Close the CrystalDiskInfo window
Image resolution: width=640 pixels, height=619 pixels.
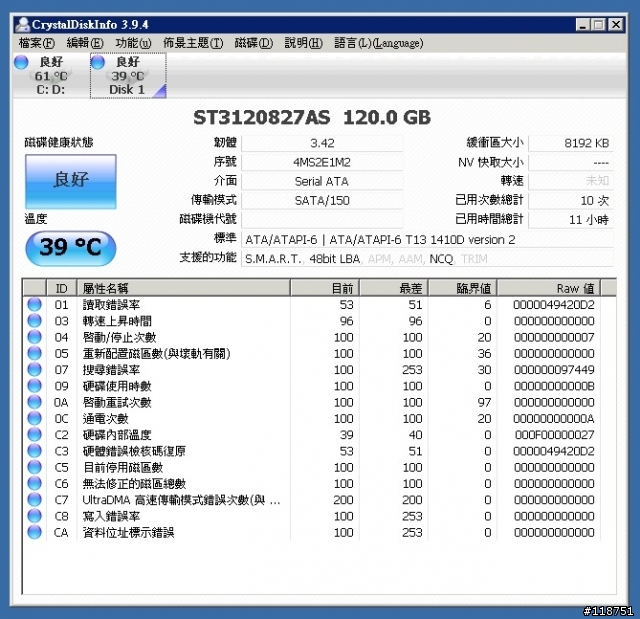coord(616,25)
